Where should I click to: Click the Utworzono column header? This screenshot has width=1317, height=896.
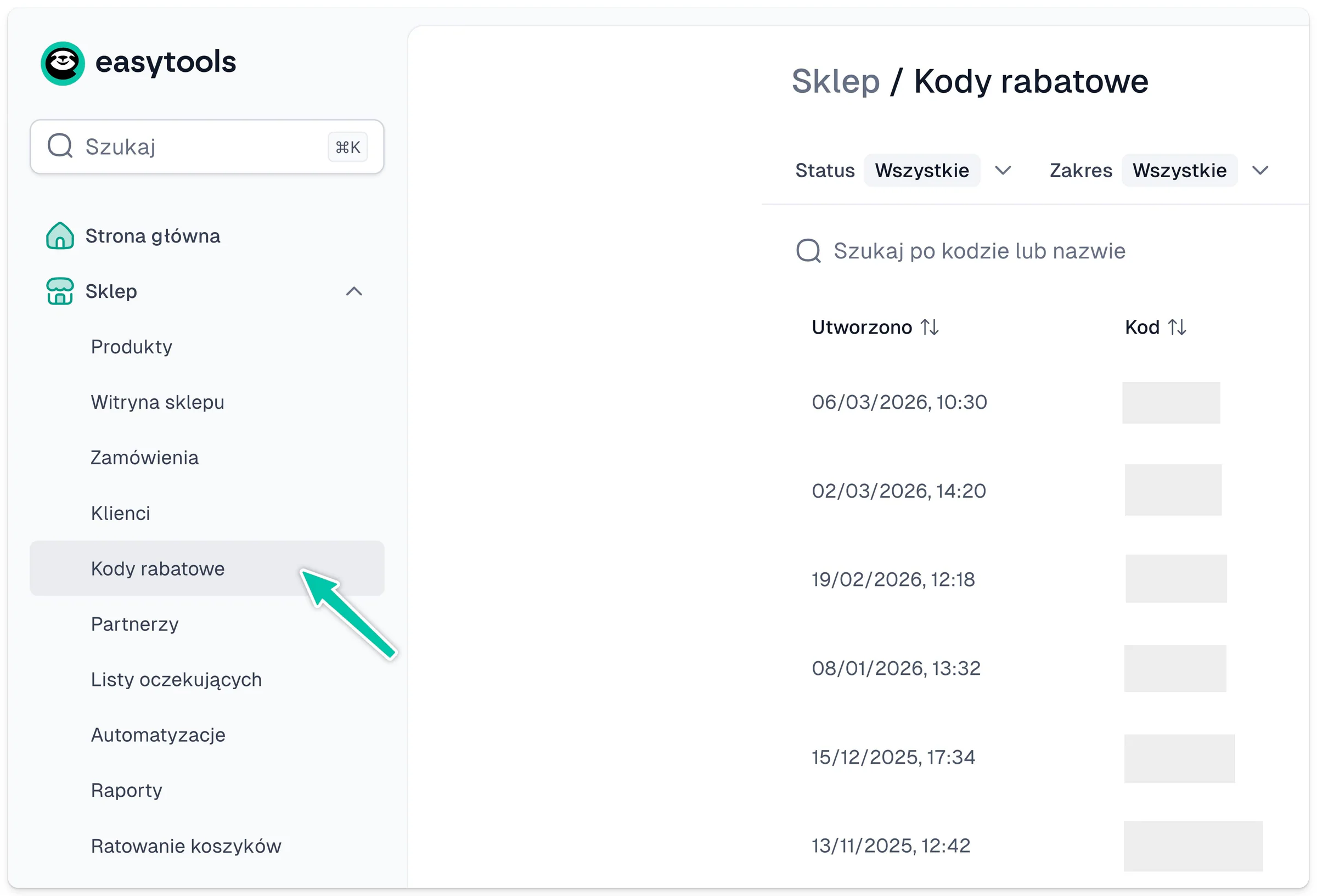coord(862,327)
